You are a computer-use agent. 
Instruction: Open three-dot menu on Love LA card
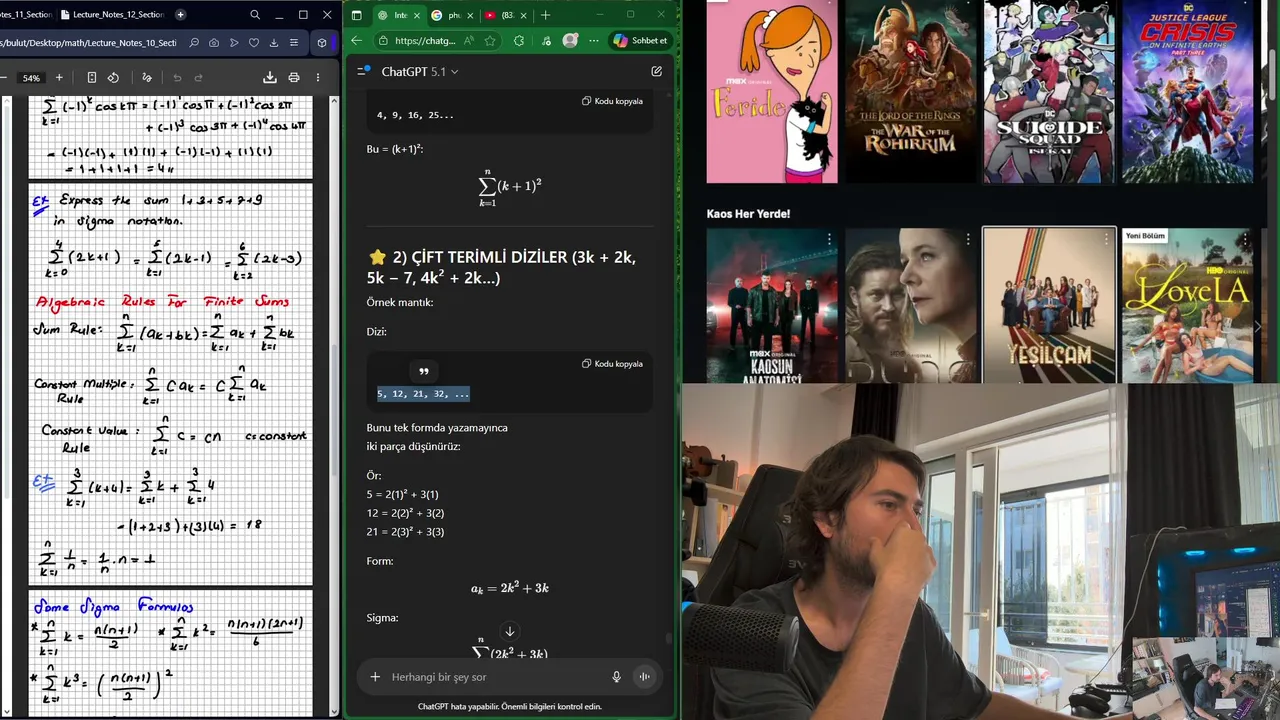1244,240
